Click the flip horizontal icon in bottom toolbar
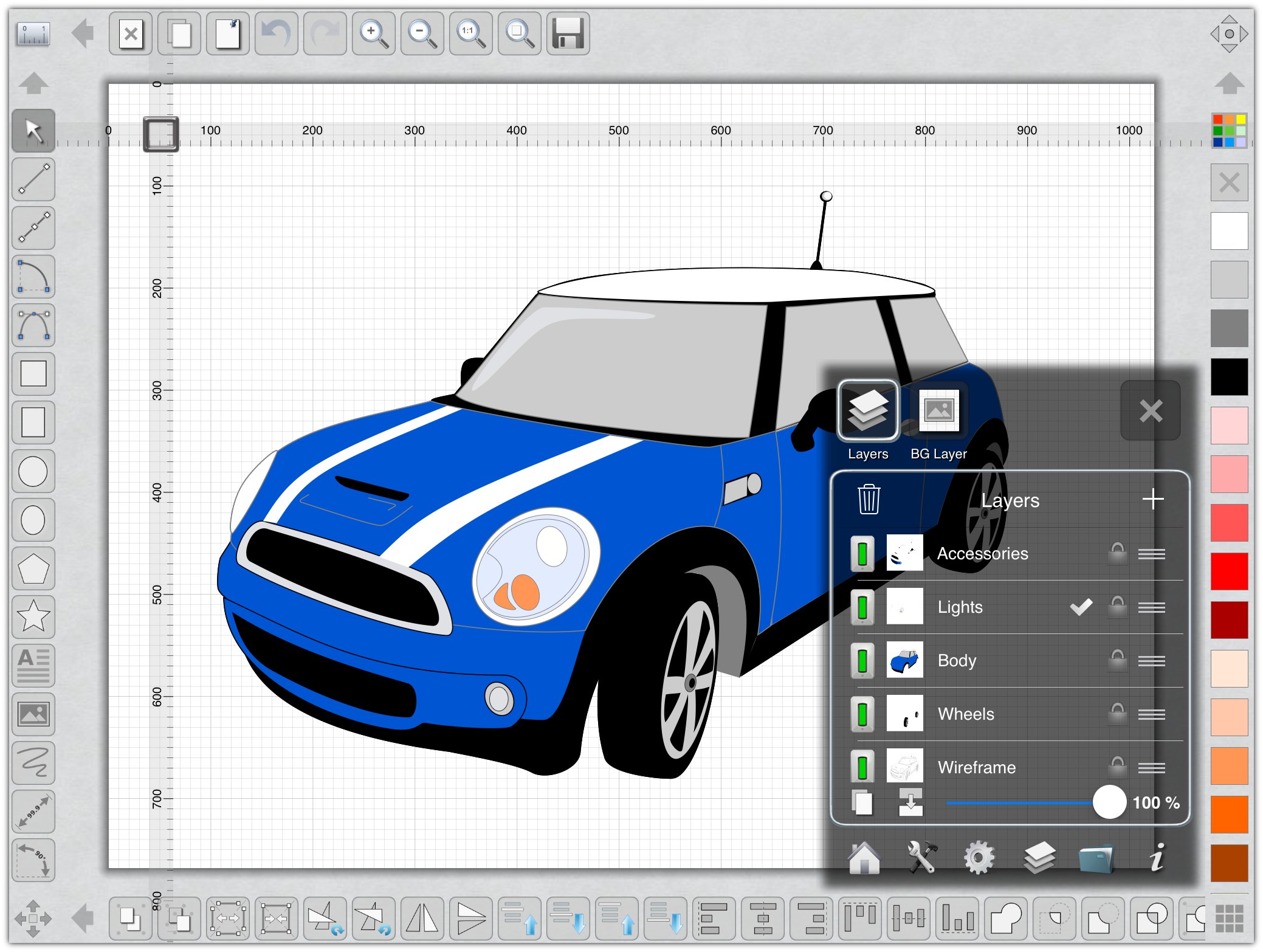1263x952 pixels. point(422,918)
